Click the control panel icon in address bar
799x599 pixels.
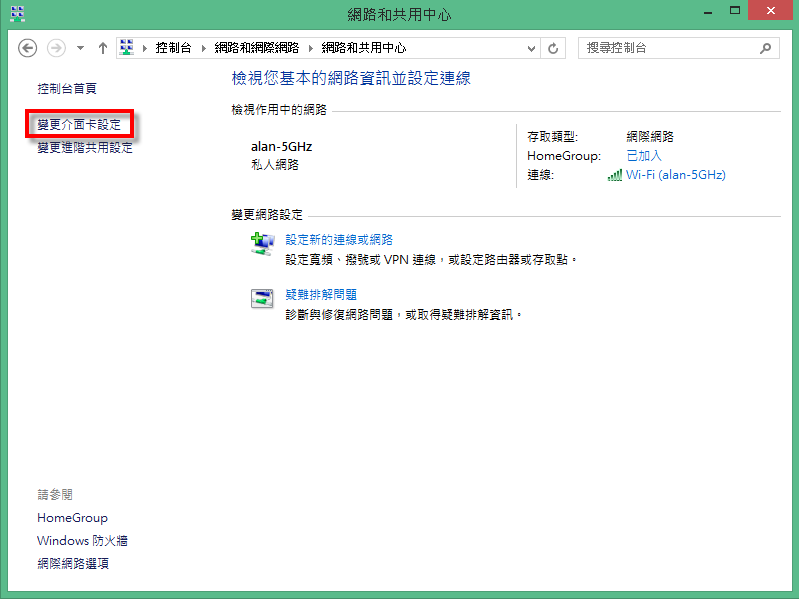pos(128,48)
